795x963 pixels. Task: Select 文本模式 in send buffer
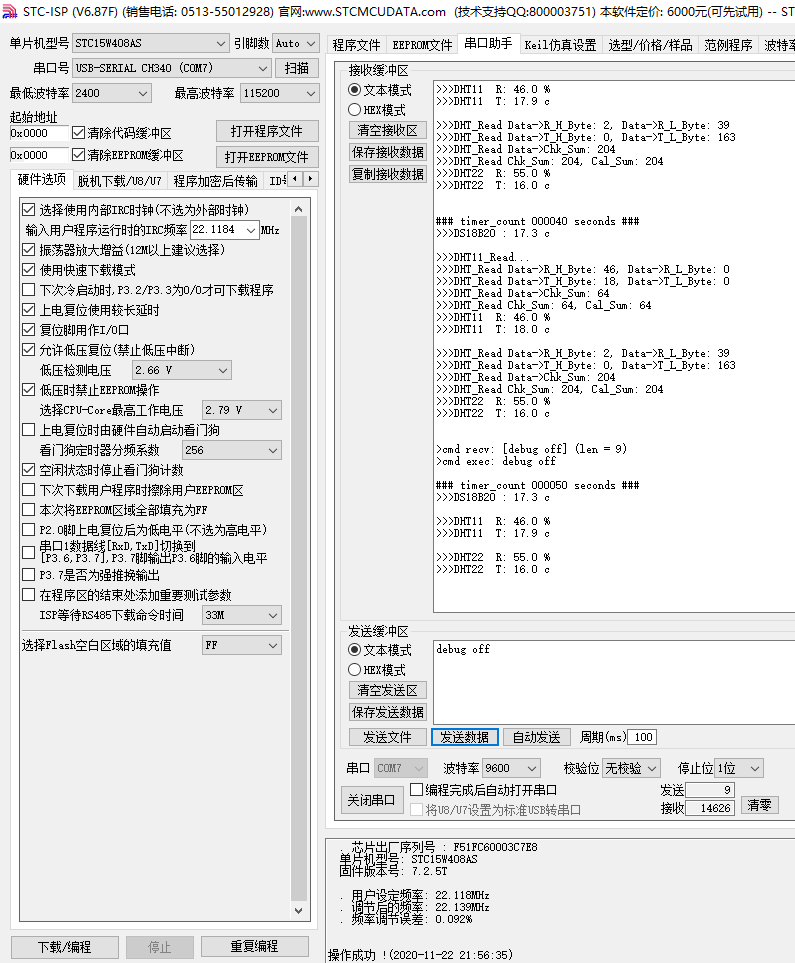click(x=354, y=650)
